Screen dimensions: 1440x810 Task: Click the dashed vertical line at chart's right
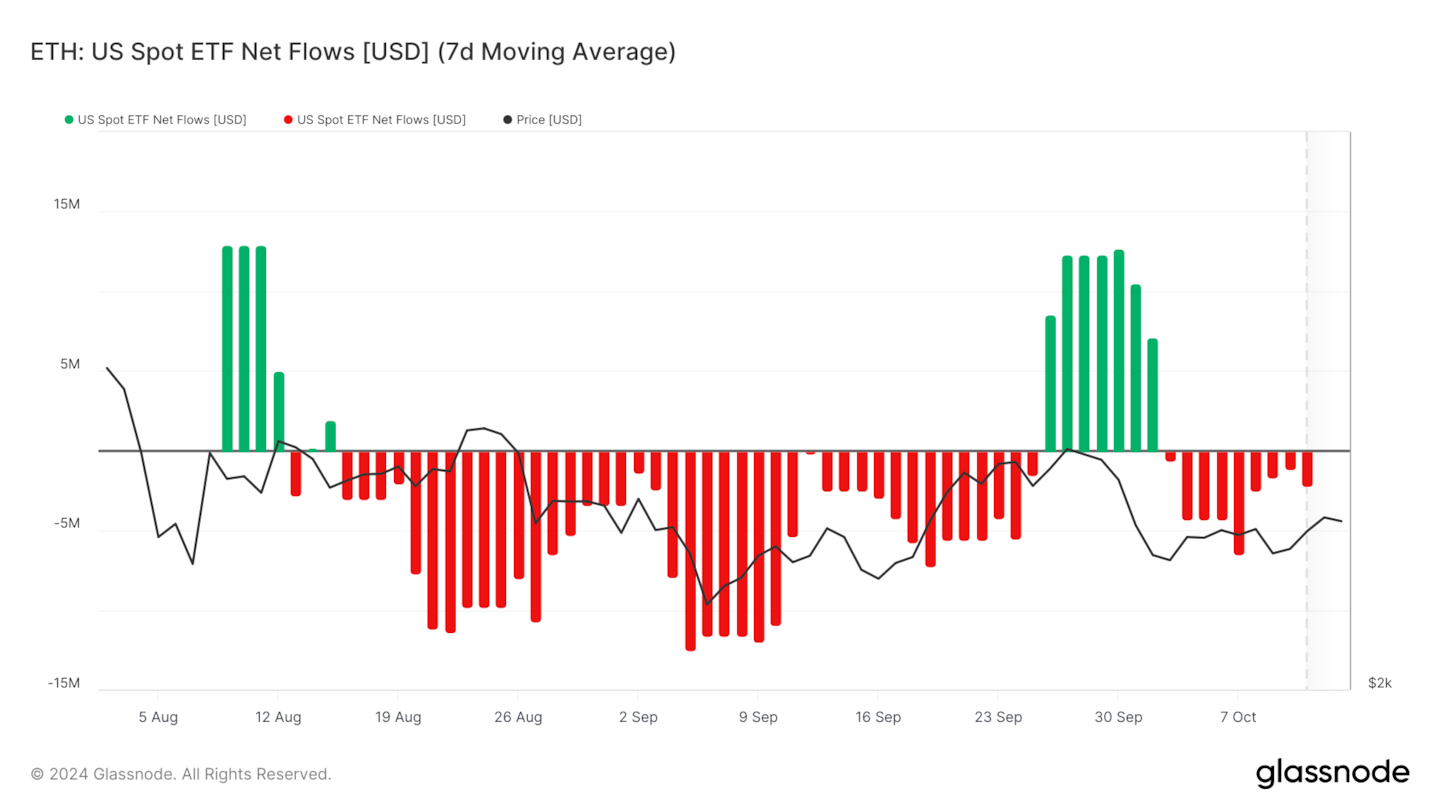click(1307, 400)
